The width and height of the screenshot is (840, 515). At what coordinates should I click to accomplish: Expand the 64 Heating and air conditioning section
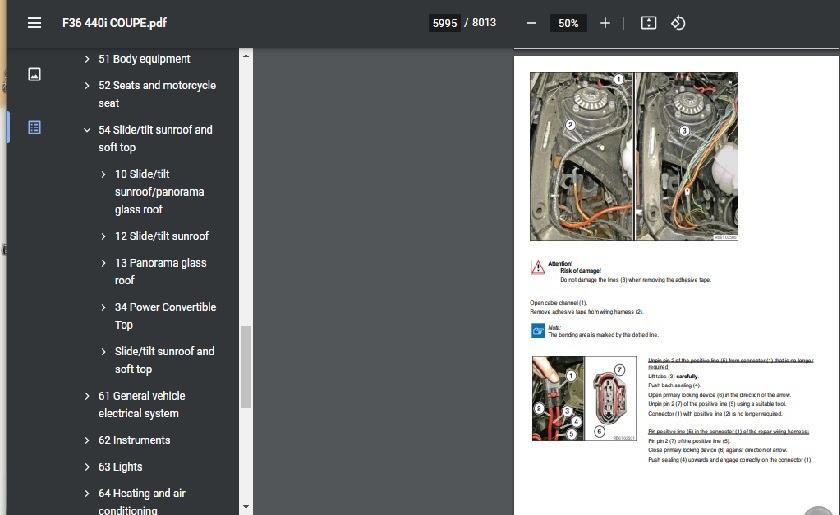click(87, 493)
